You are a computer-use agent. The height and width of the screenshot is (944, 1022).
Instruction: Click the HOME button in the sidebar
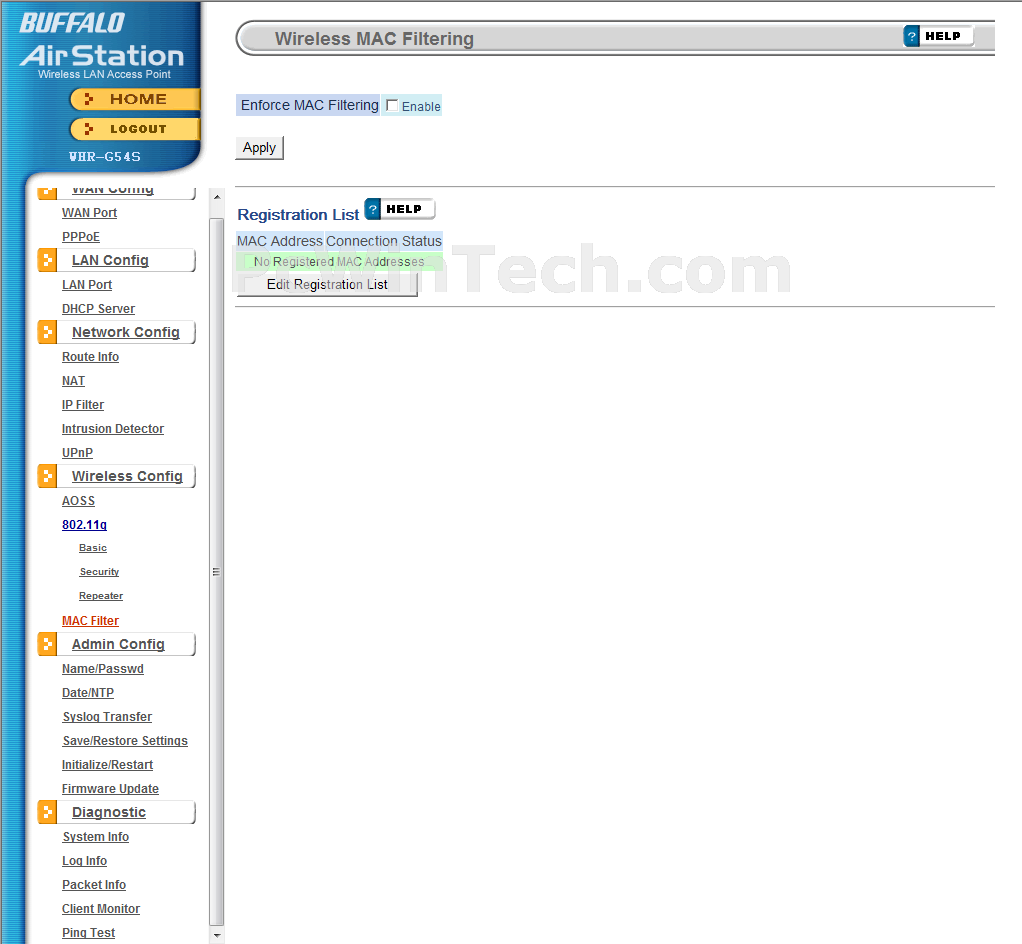pyautogui.click(x=135, y=99)
